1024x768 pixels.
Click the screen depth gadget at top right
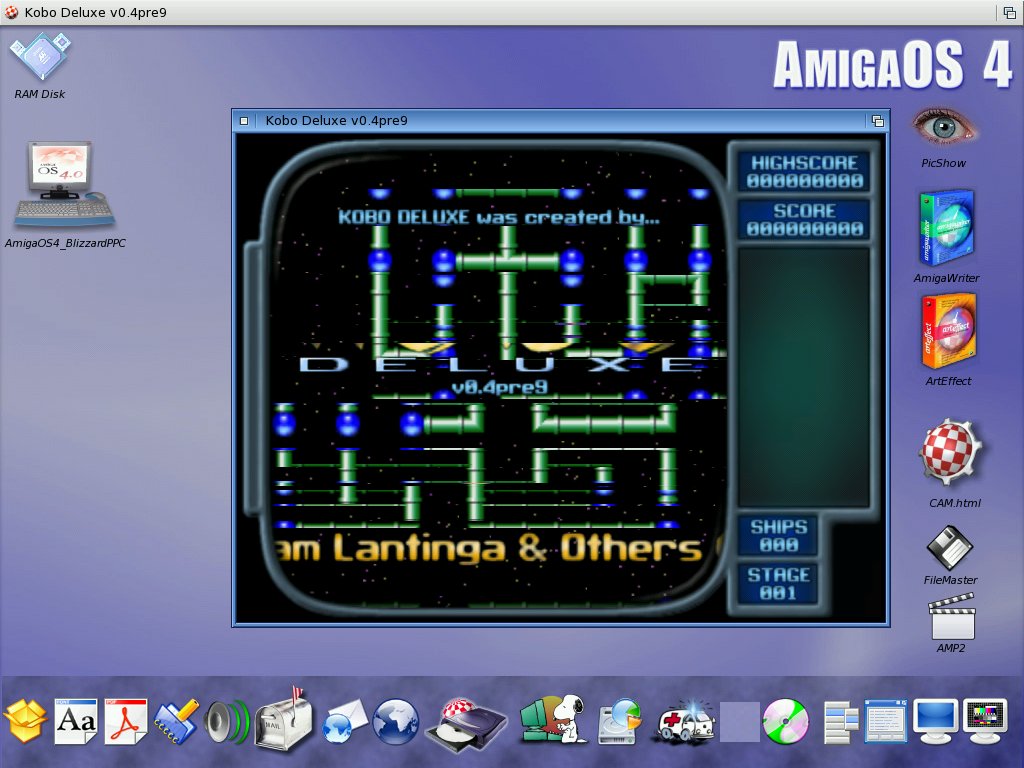tap(1010, 12)
